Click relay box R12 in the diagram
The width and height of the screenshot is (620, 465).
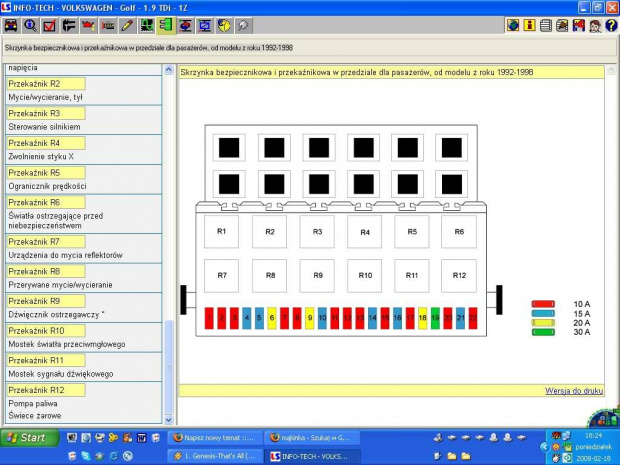[459, 276]
